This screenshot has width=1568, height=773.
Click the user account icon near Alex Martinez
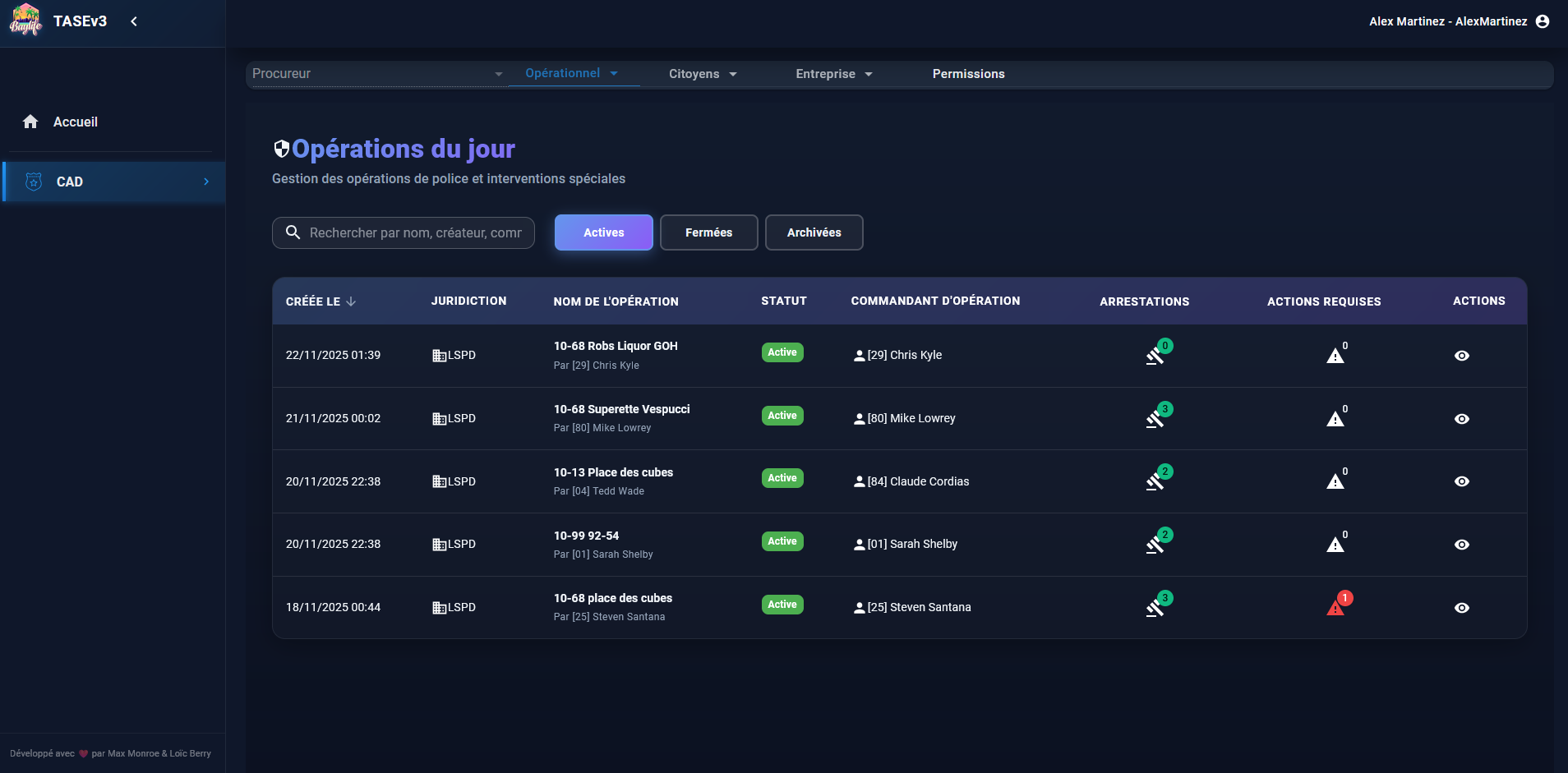point(1543,21)
